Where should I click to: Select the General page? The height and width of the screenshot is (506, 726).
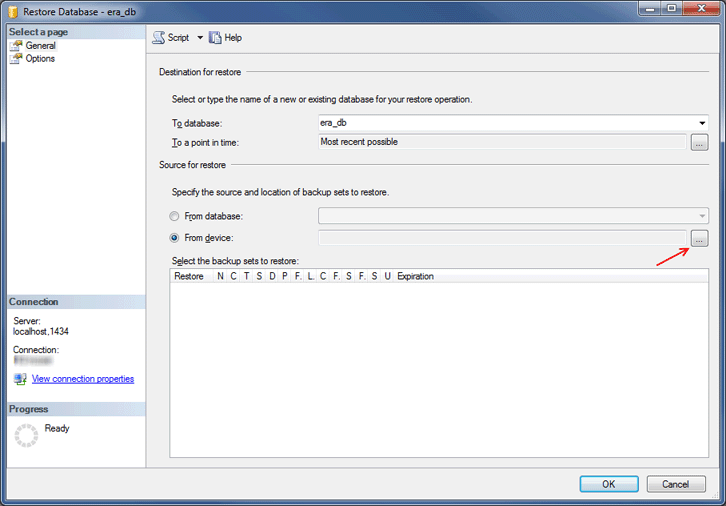40,46
